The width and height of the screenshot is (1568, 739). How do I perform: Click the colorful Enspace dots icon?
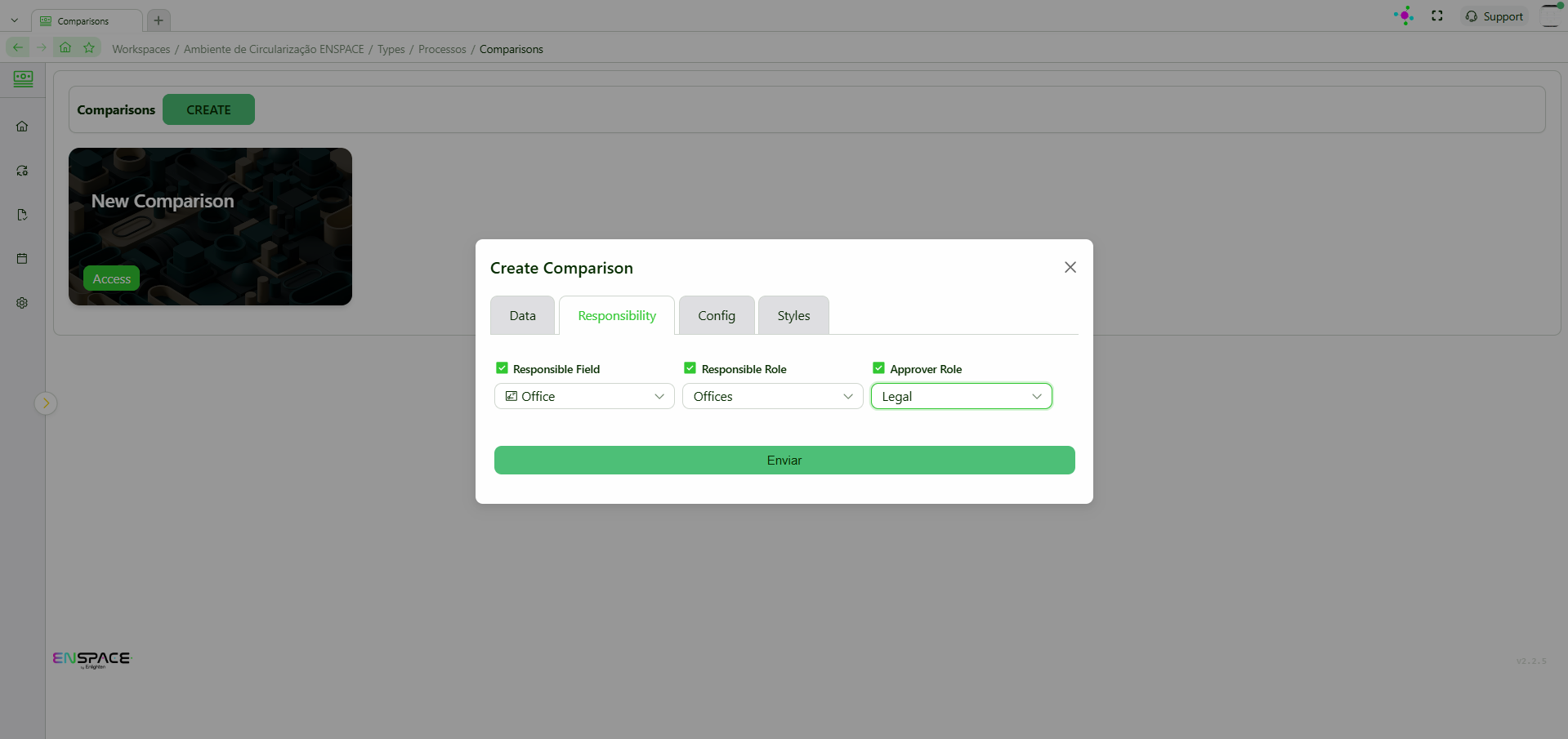1404,16
